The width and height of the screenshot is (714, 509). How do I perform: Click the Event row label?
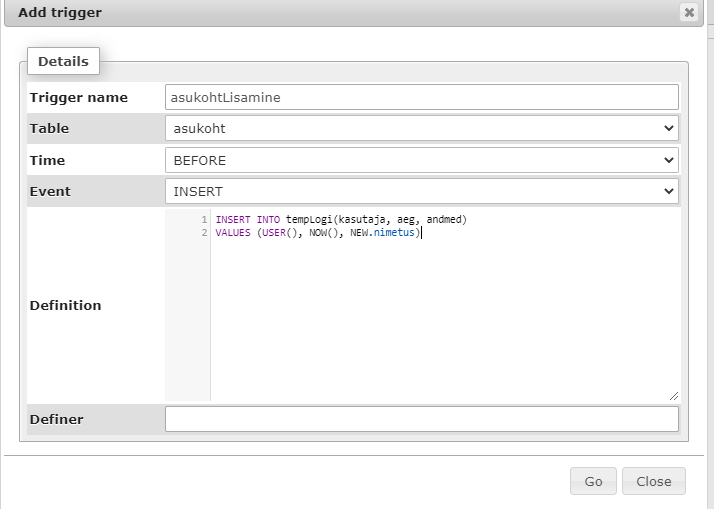(x=51, y=191)
